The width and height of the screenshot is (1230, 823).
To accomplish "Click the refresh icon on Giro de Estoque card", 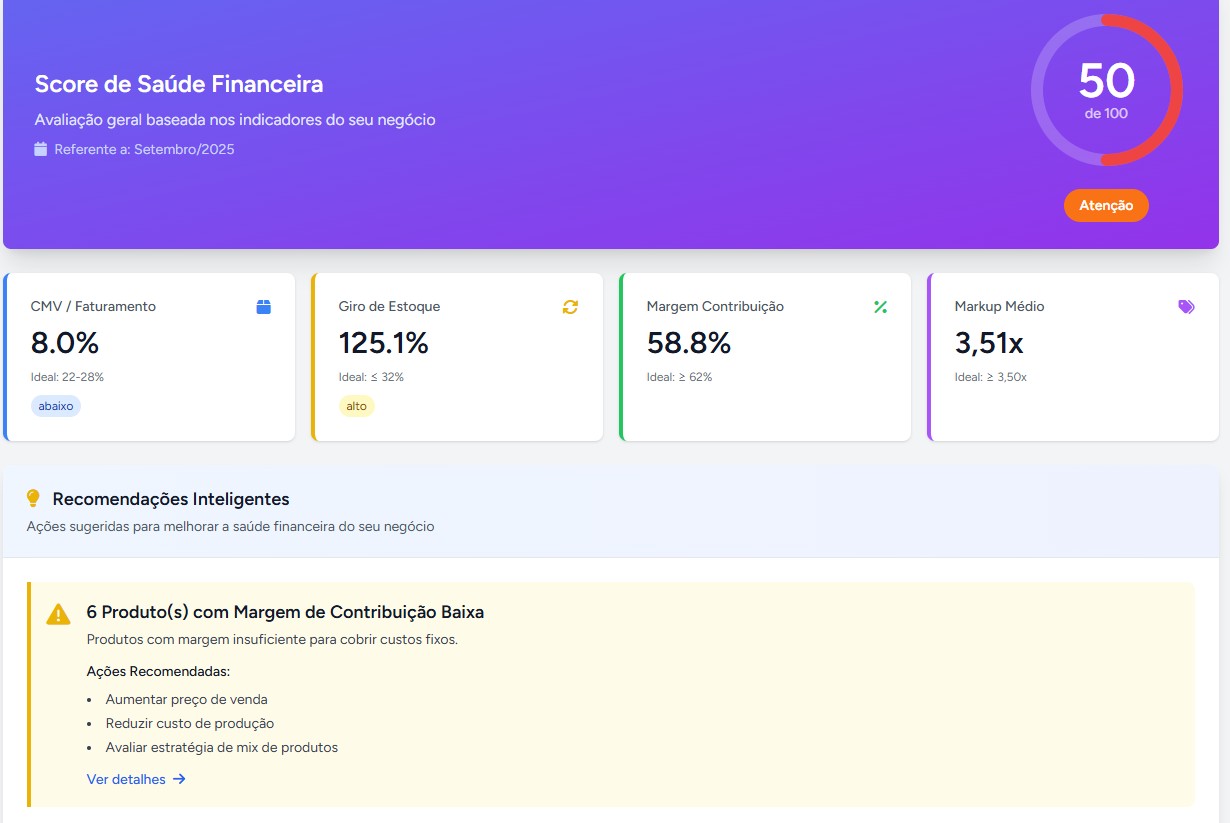I will pos(570,307).
